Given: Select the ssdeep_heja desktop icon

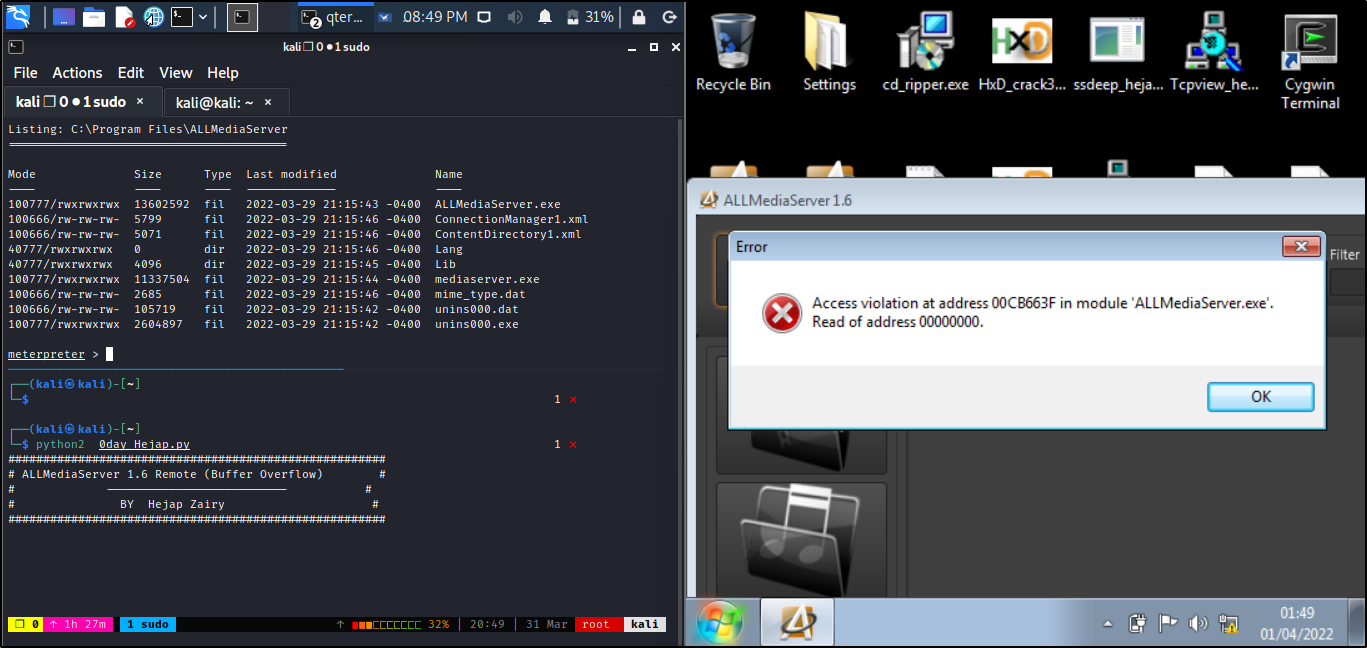Looking at the screenshot, I should coord(1117,52).
